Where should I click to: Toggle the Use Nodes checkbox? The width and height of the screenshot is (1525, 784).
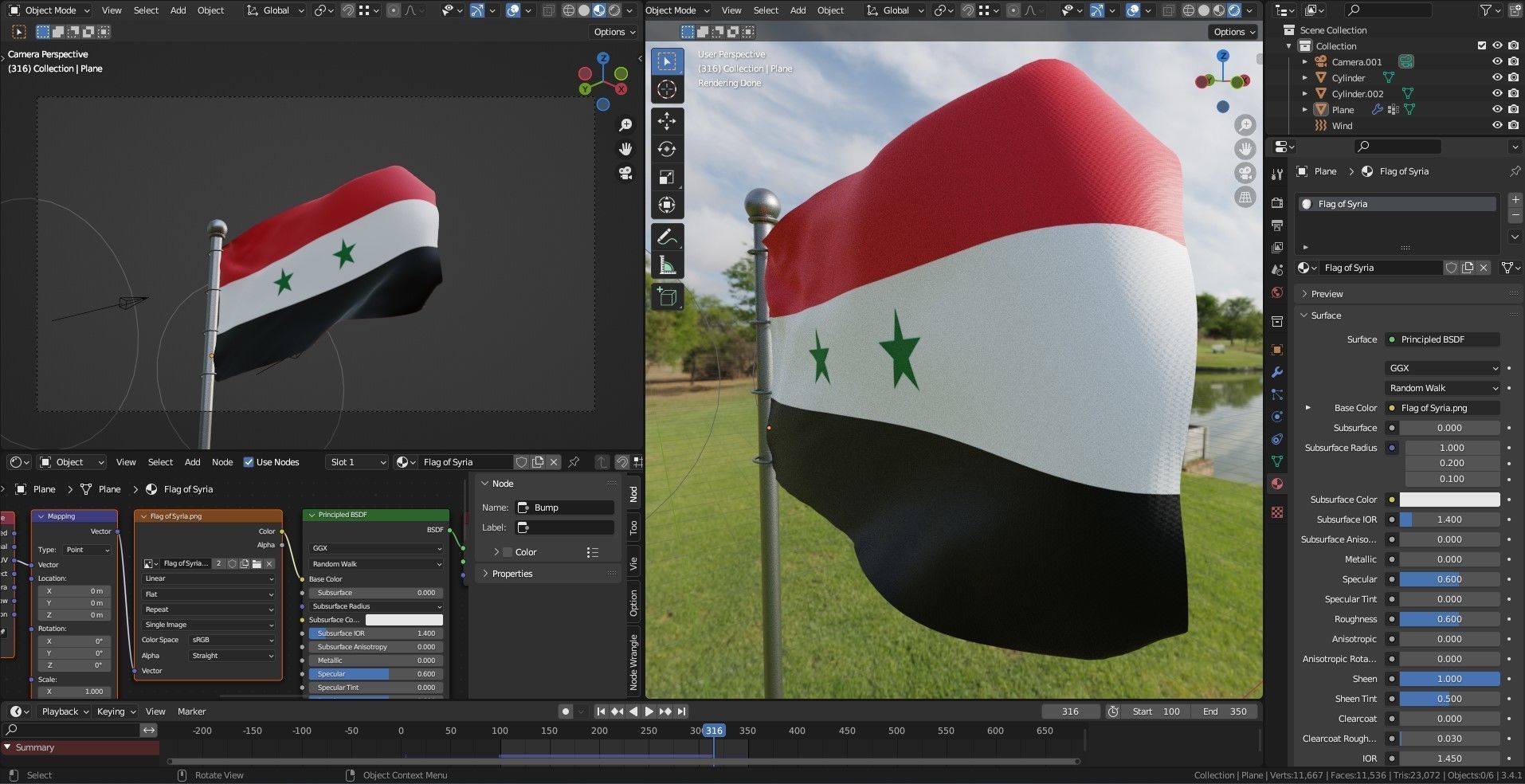tap(249, 462)
